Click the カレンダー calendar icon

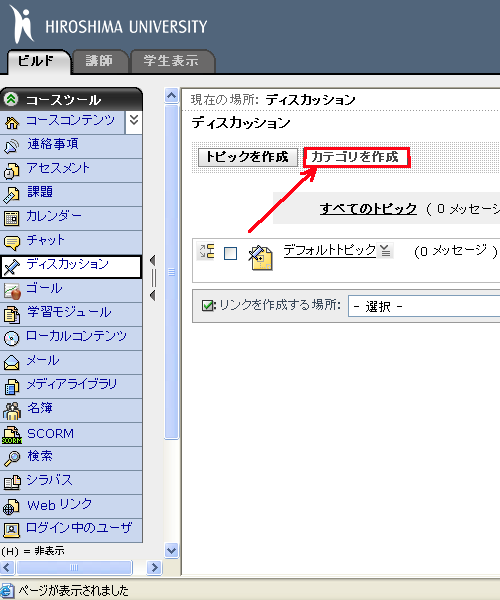click(x=11, y=218)
